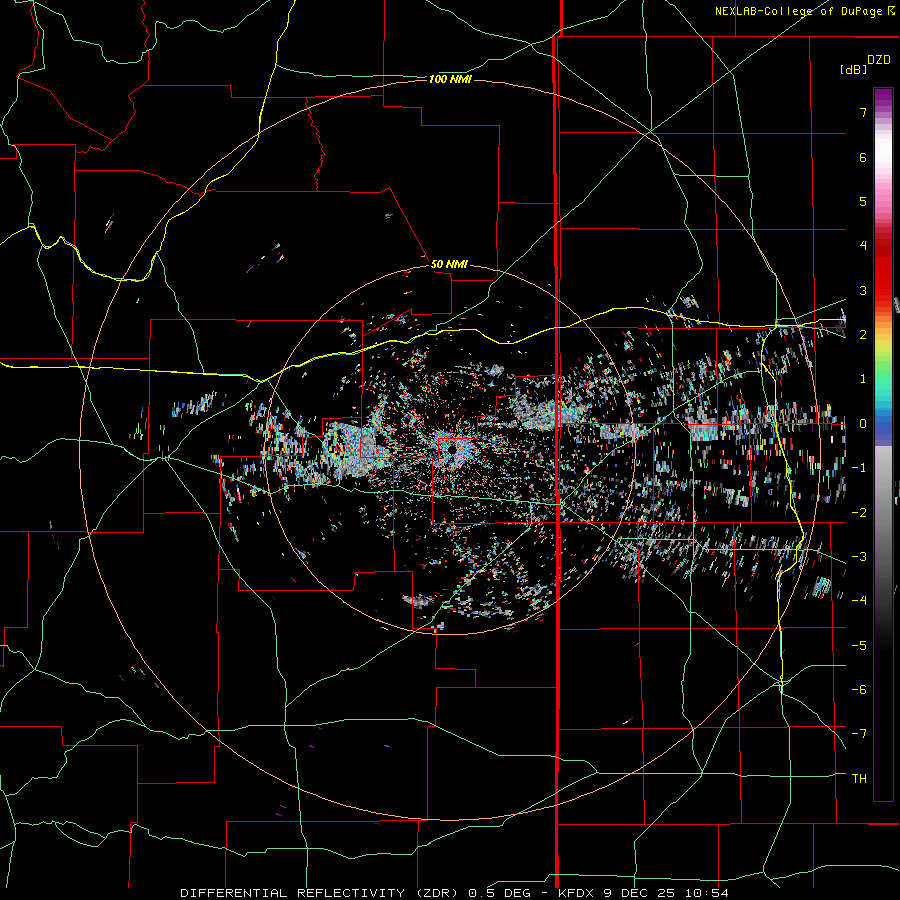Click the -6 value on color scale
Image resolution: width=900 pixels, height=900 pixels.
pos(859,690)
